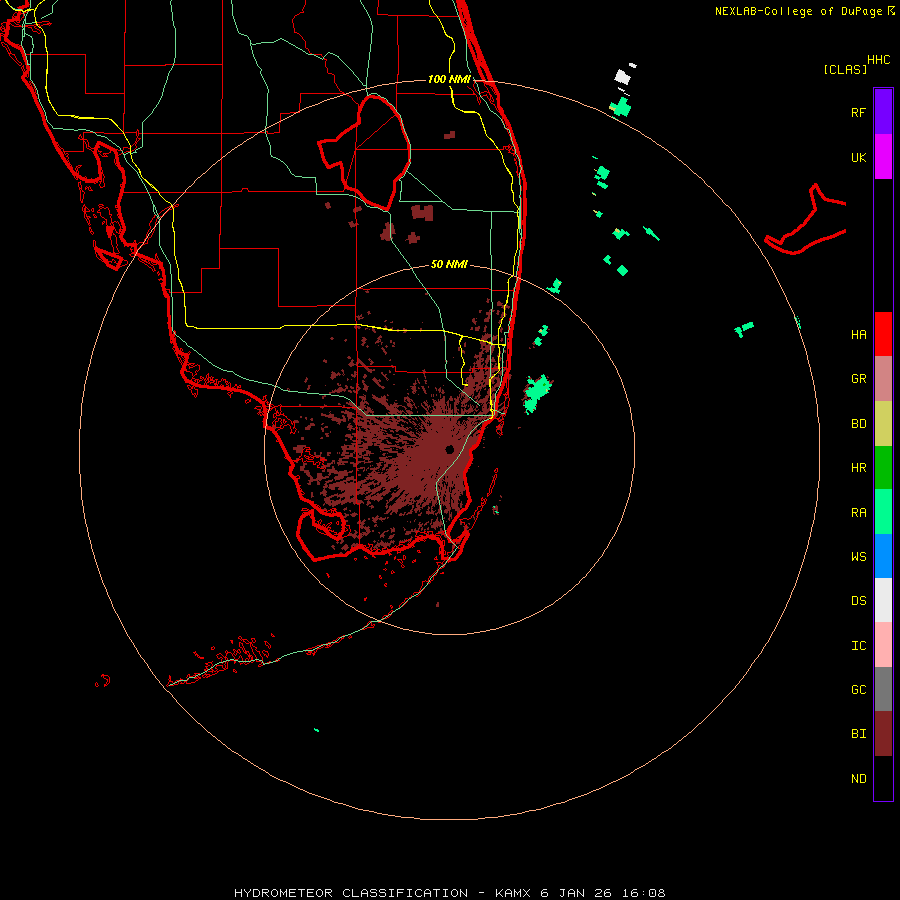Click the 'ND' legend label

(858, 778)
